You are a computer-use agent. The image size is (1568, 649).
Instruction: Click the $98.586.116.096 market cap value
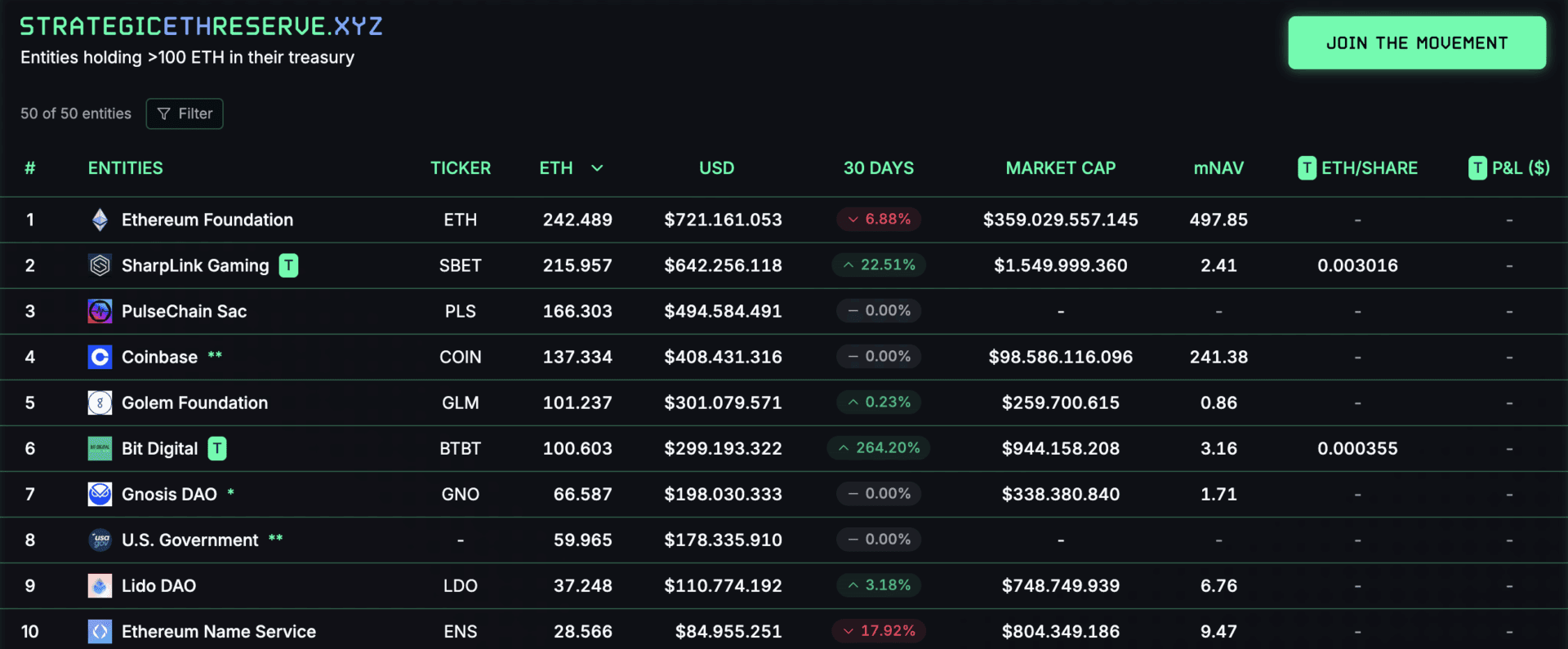click(1060, 357)
